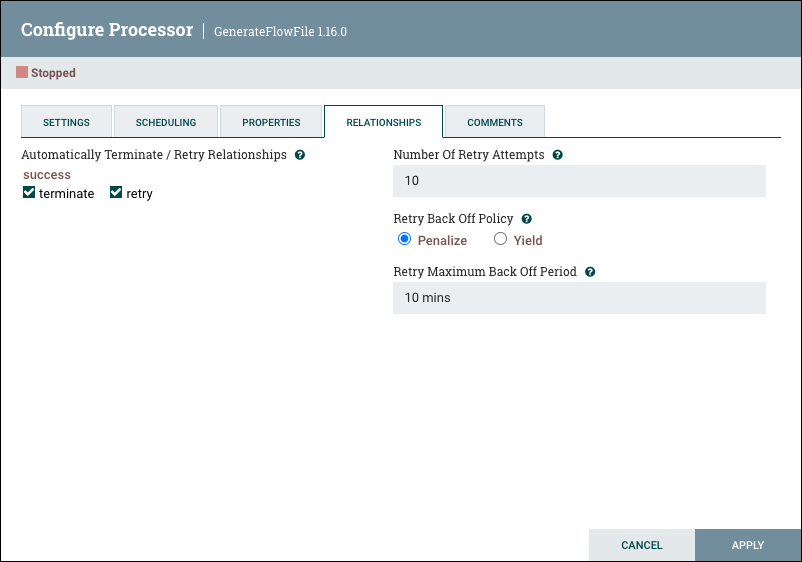Click the red Stopped status indicator
This screenshot has width=802, height=562.
pyautogui.click(x=22, y=73)
